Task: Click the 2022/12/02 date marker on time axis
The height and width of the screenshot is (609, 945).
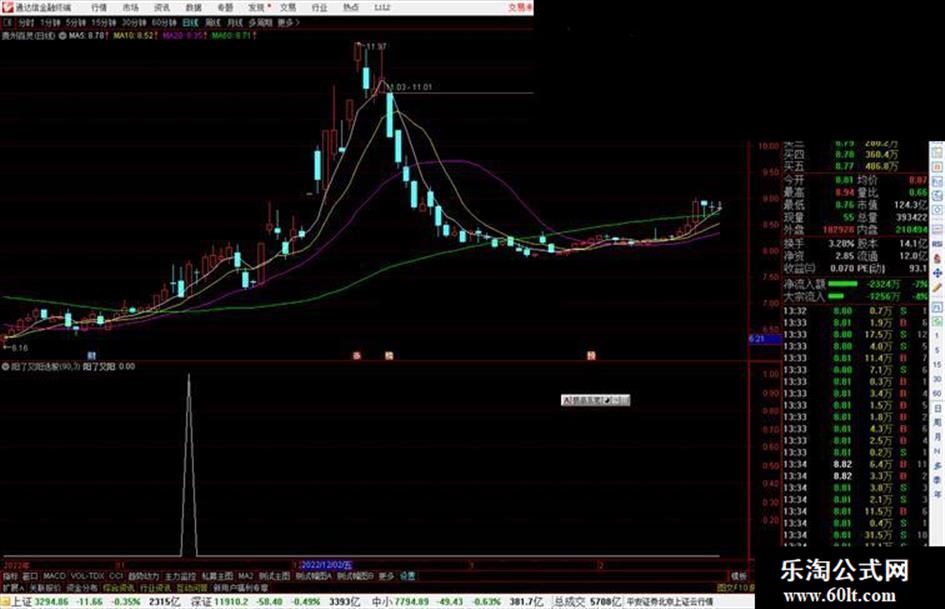Action: pos(326,565)
